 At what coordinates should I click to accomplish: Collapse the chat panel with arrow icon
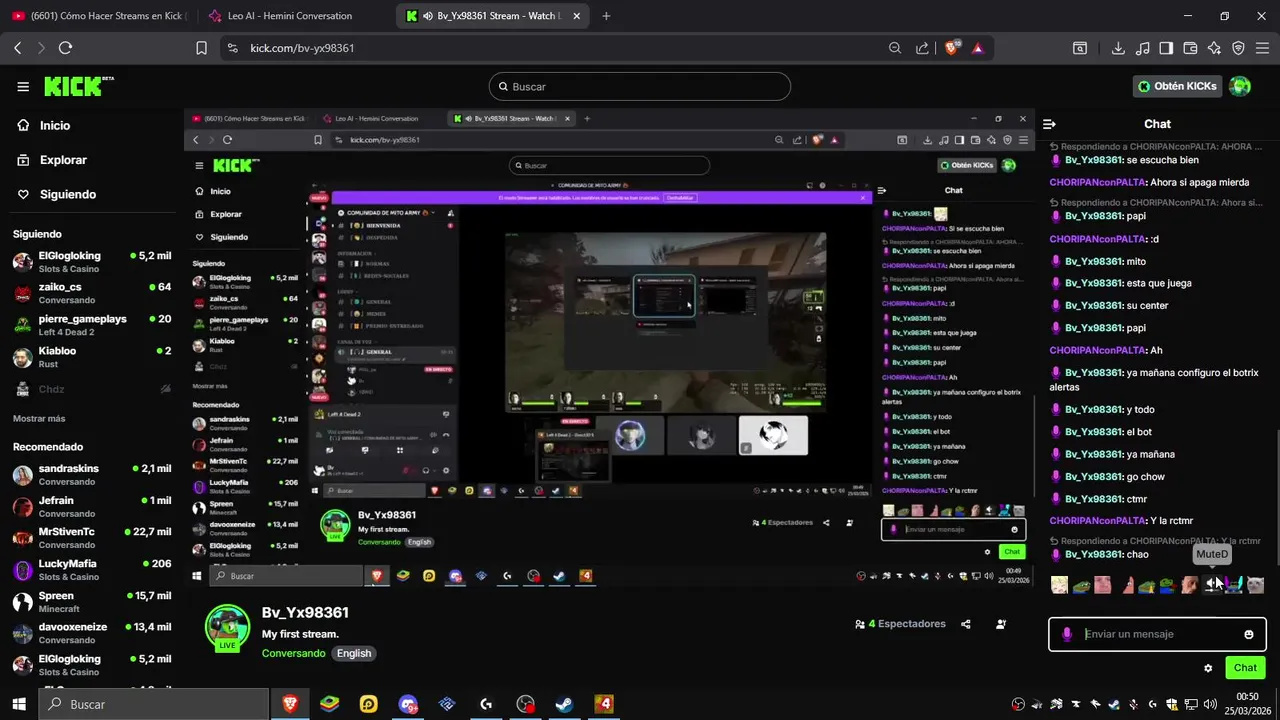[1049, 124]
